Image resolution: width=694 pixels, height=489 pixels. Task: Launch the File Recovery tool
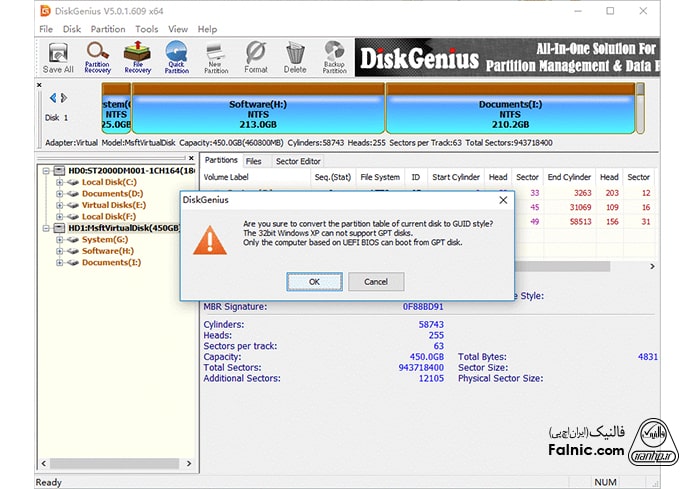point(137,57)
